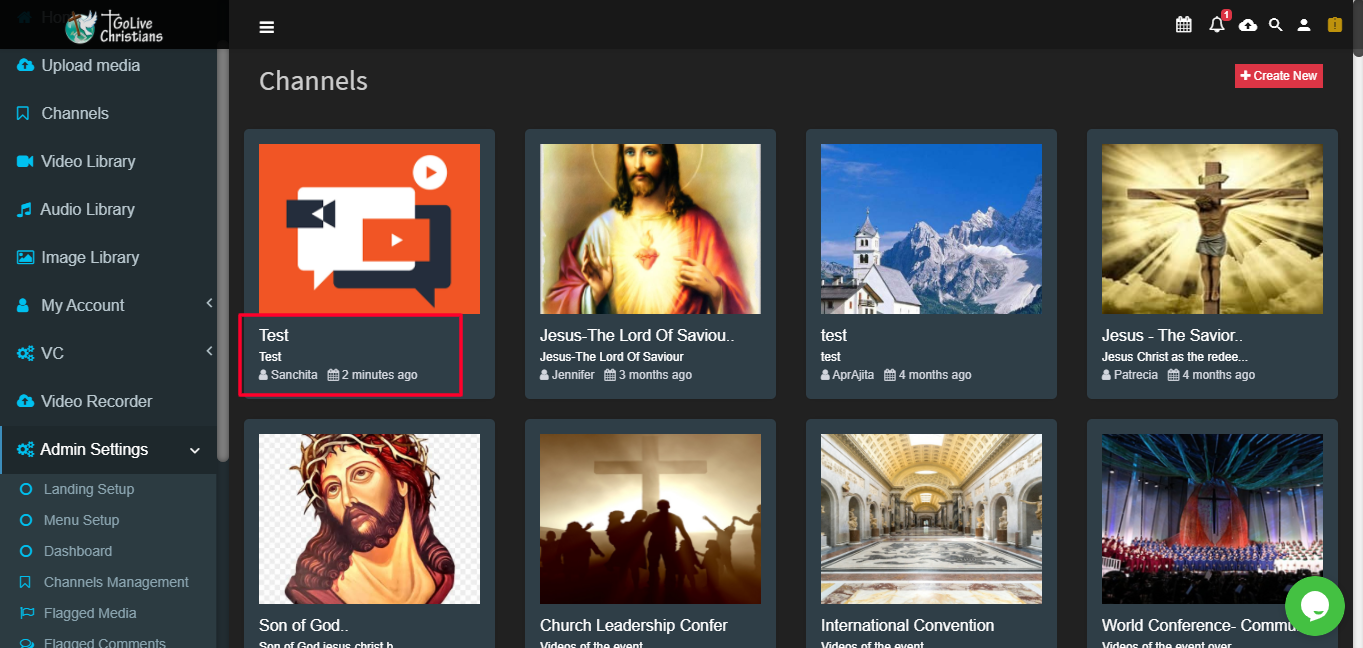Open Jesus - The Savior.. channel title
Image resolution: width=1363 pixels, height=648 pixels.
tap(1172, 335)
